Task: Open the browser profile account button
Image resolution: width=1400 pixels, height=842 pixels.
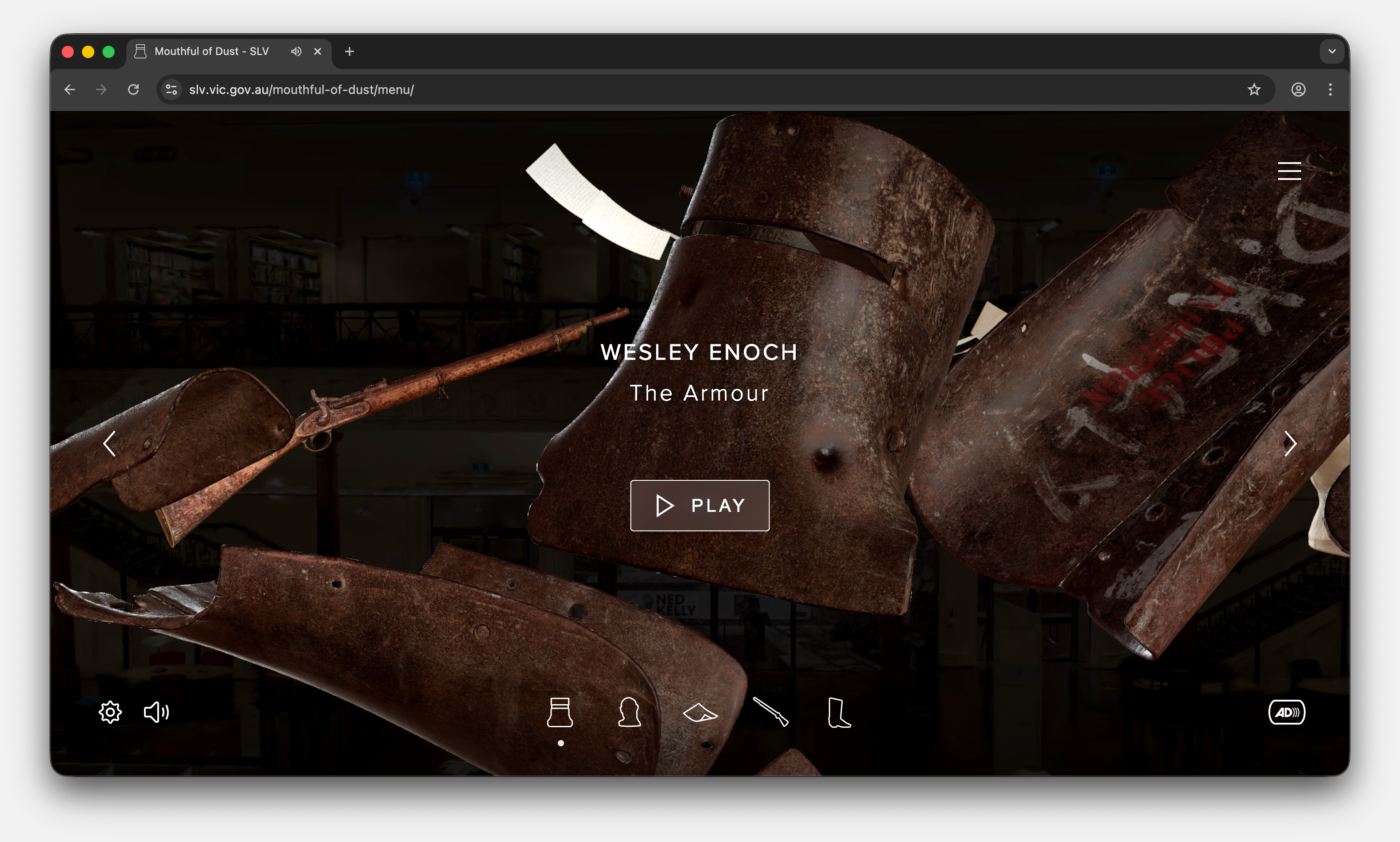Action: pos(1298,89)
